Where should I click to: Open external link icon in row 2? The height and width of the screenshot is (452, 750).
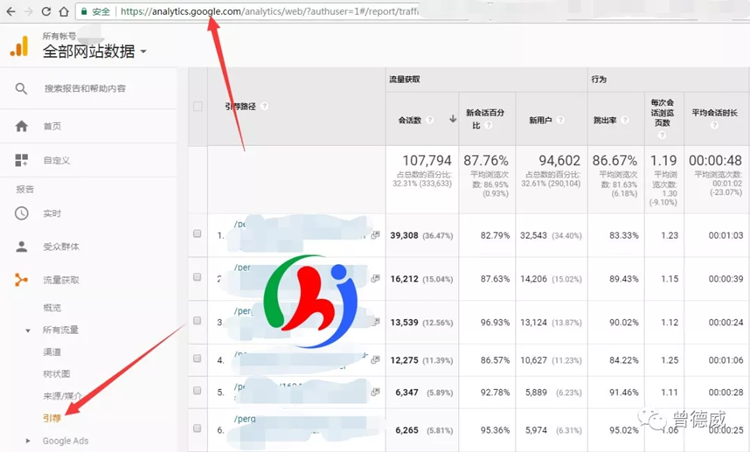tap(375, 278)
